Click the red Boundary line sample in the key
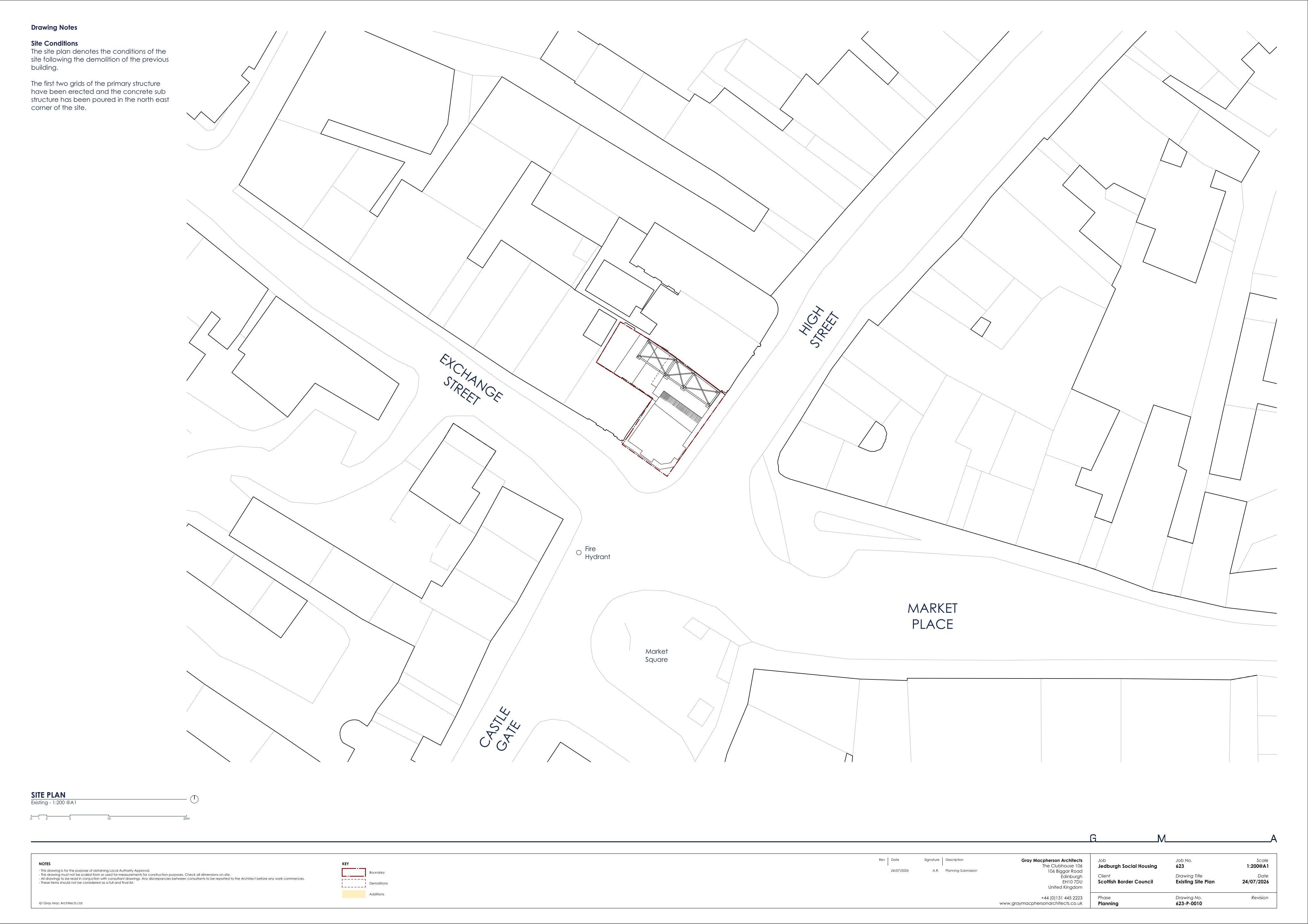Viewport: 1308px width, 924px height. coord(353,872)
